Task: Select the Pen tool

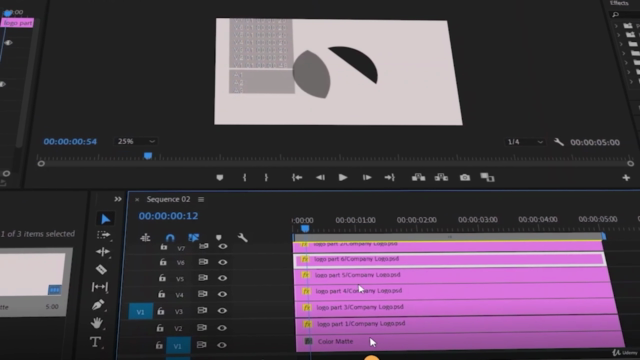Action: pyautogui.click(x=98, y=304)
